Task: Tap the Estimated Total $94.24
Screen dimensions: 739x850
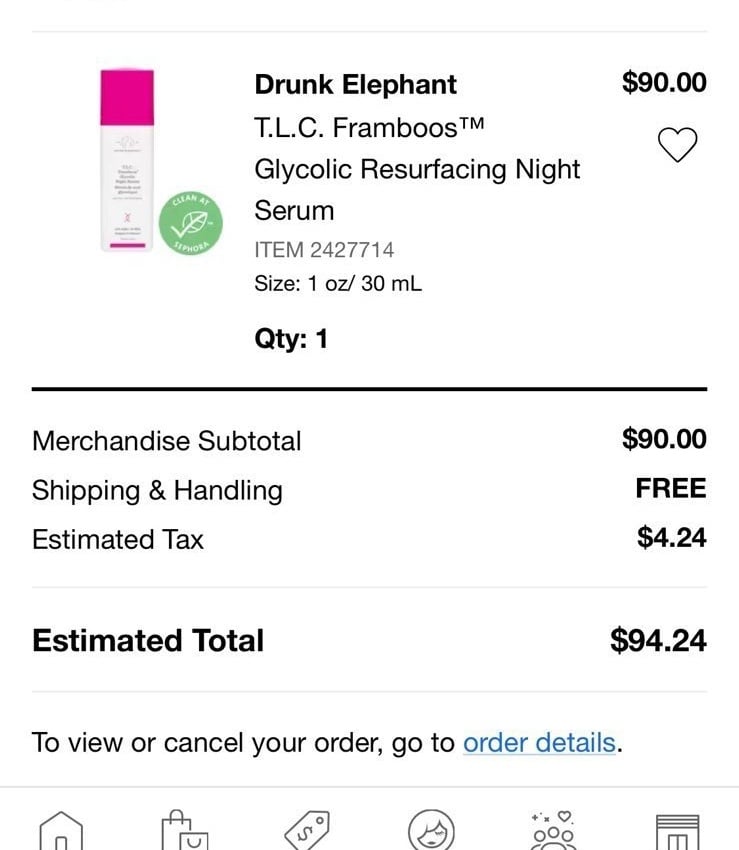Action: (x=658, y=640)
